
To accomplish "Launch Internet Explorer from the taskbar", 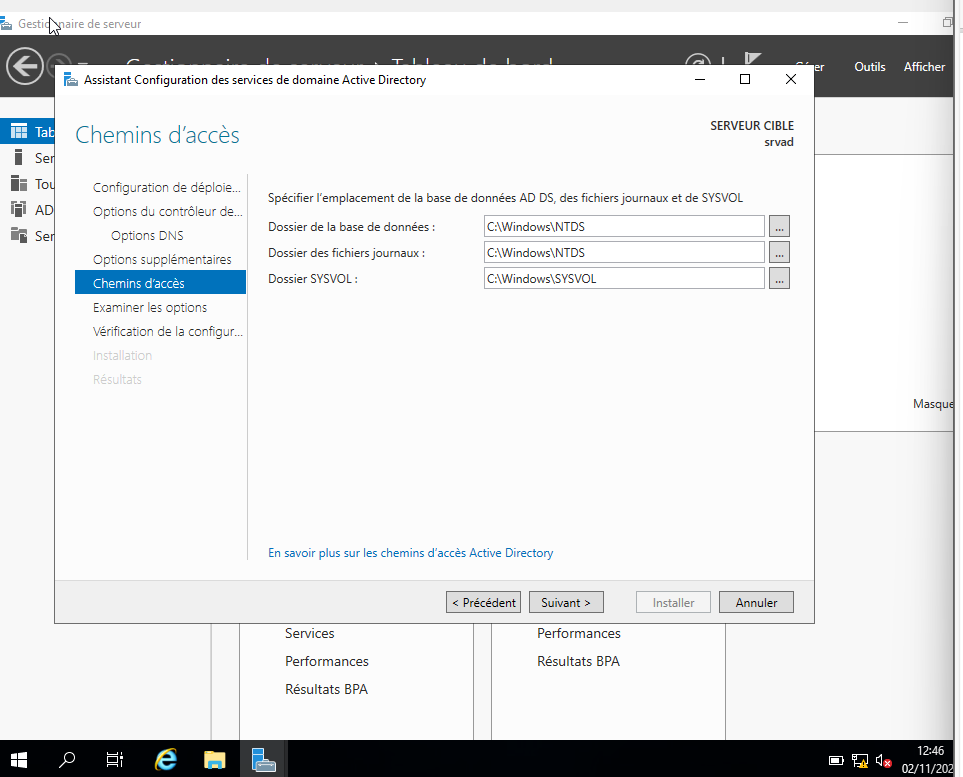I will click(x=166, y=759).
